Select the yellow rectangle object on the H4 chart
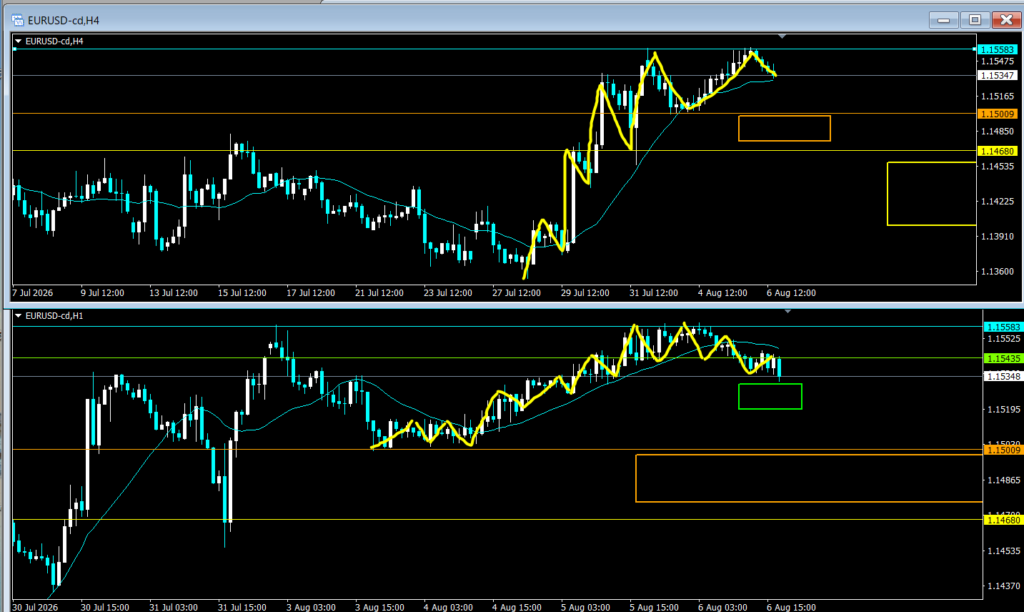 tap(932, 194)
